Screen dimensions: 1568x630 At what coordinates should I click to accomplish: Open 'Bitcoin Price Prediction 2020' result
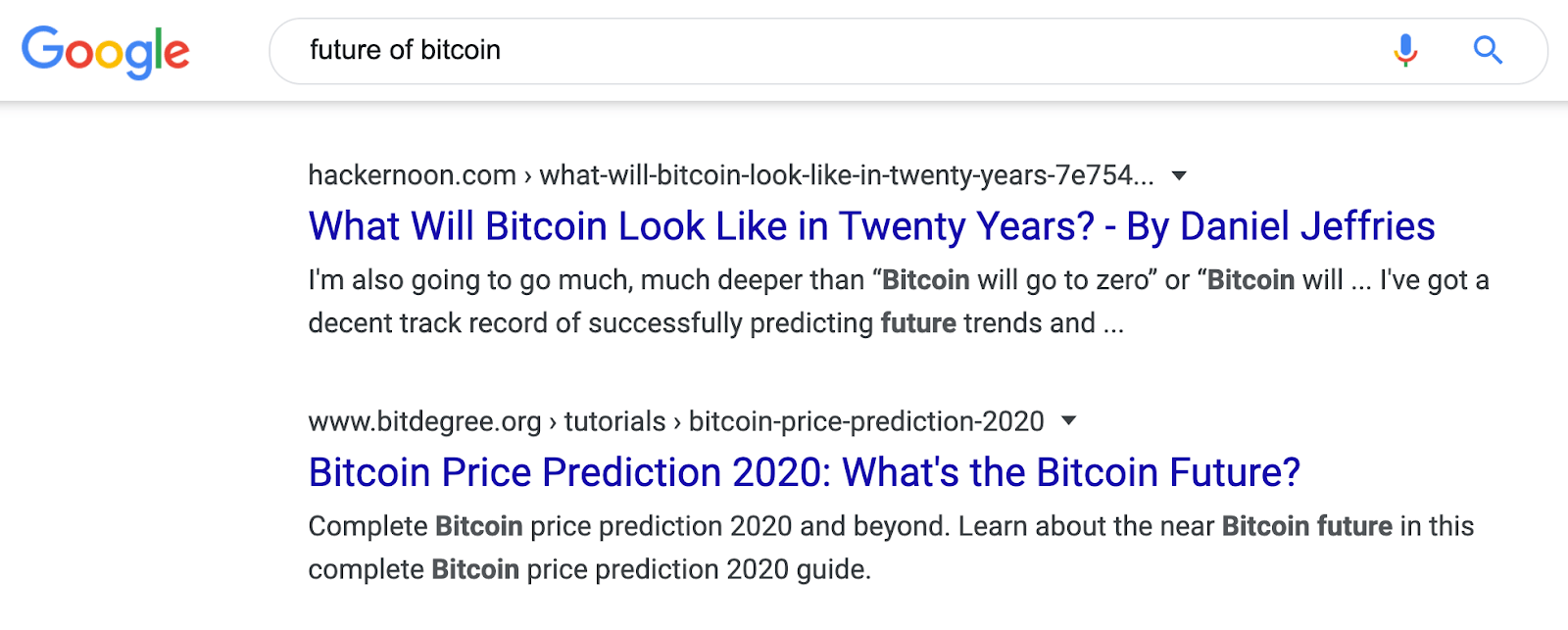click(806, 472)
